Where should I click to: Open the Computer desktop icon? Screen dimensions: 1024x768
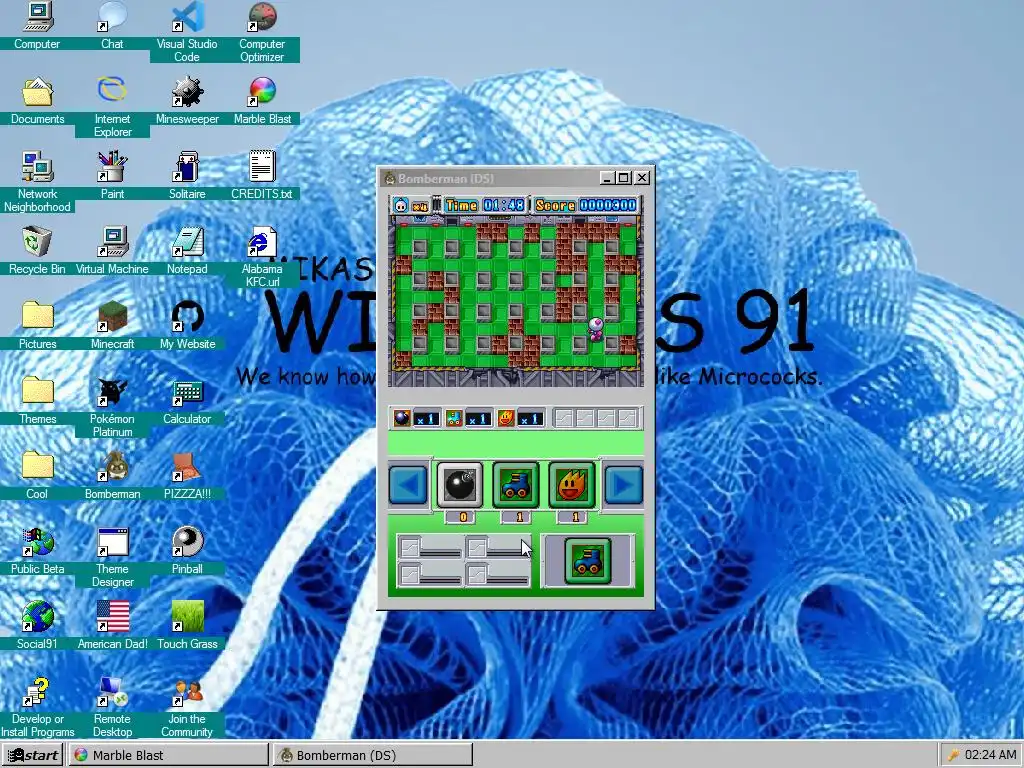coord(37,25)
